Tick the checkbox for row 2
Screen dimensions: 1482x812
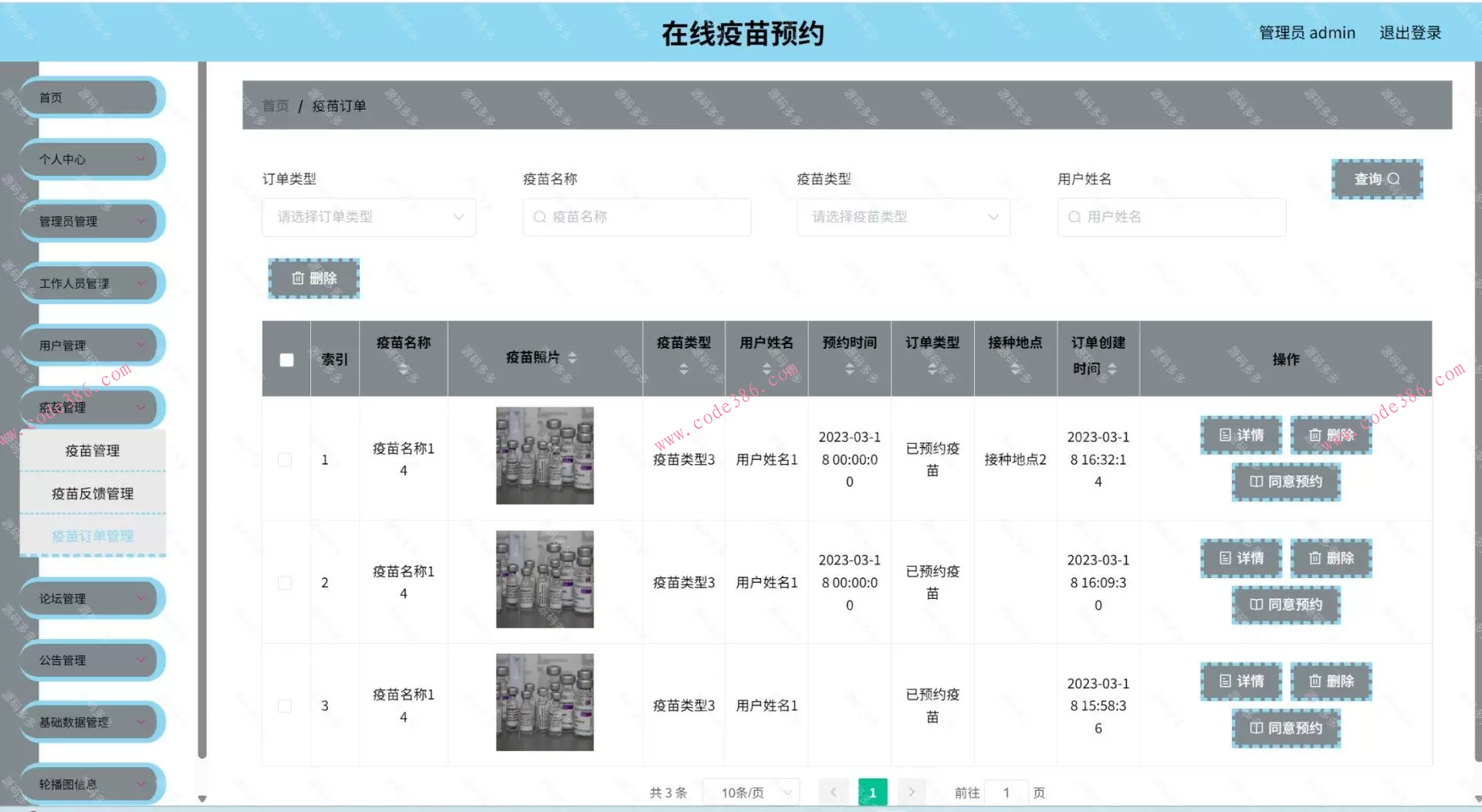[285, 583]
